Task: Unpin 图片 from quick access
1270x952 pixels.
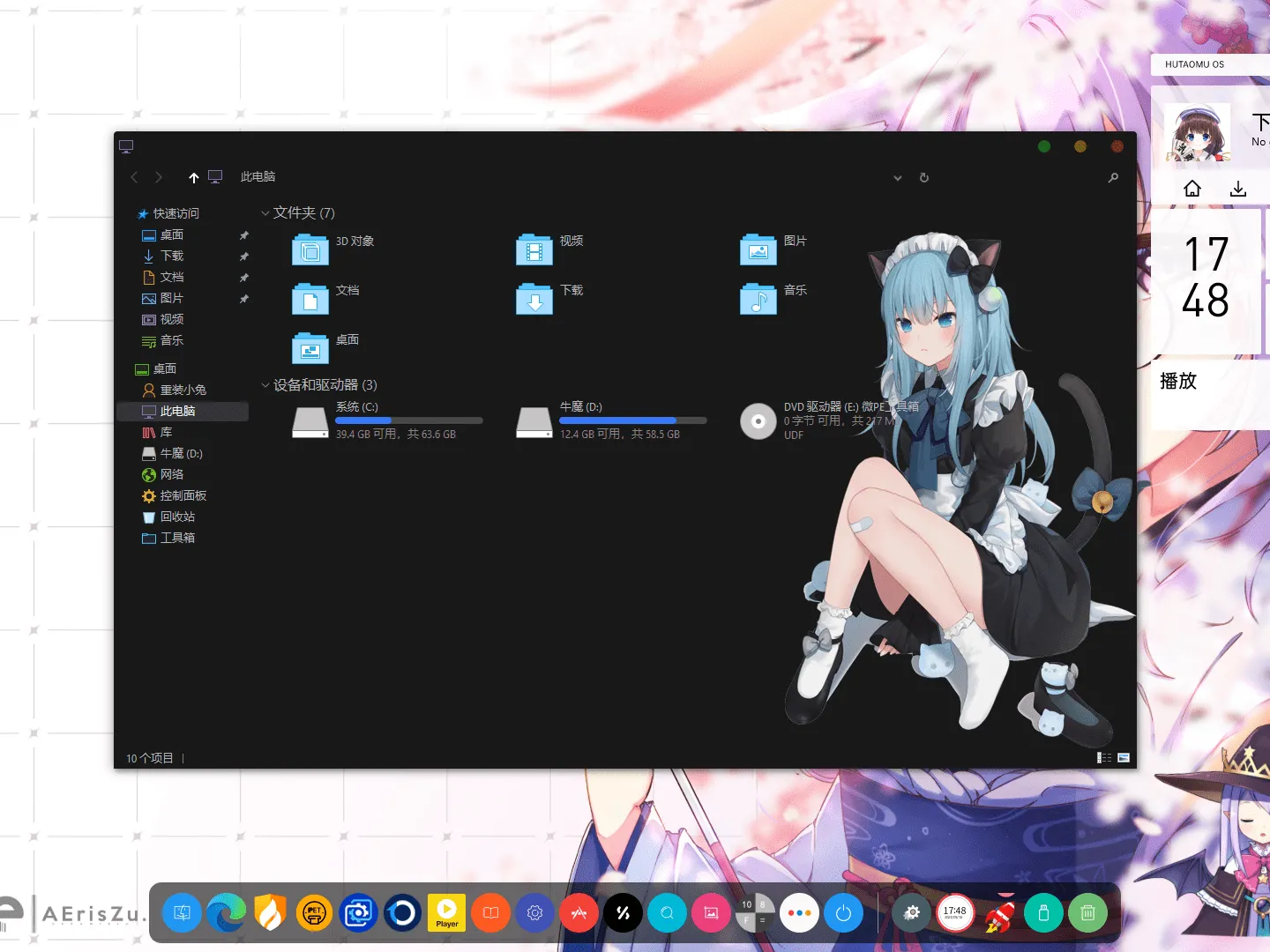Action: coord(244,298)
